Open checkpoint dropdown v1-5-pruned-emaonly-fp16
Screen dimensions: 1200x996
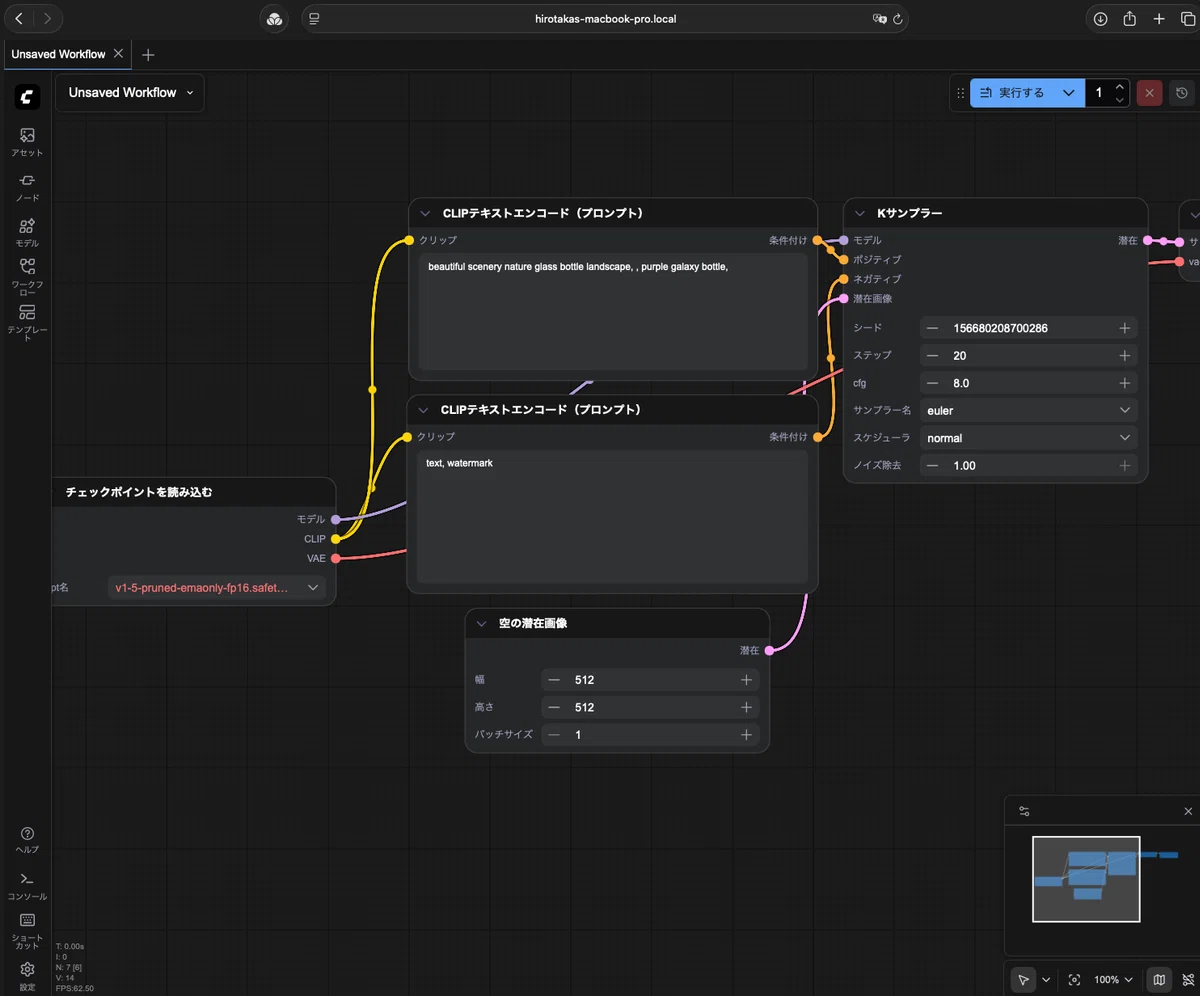[217, 588]
